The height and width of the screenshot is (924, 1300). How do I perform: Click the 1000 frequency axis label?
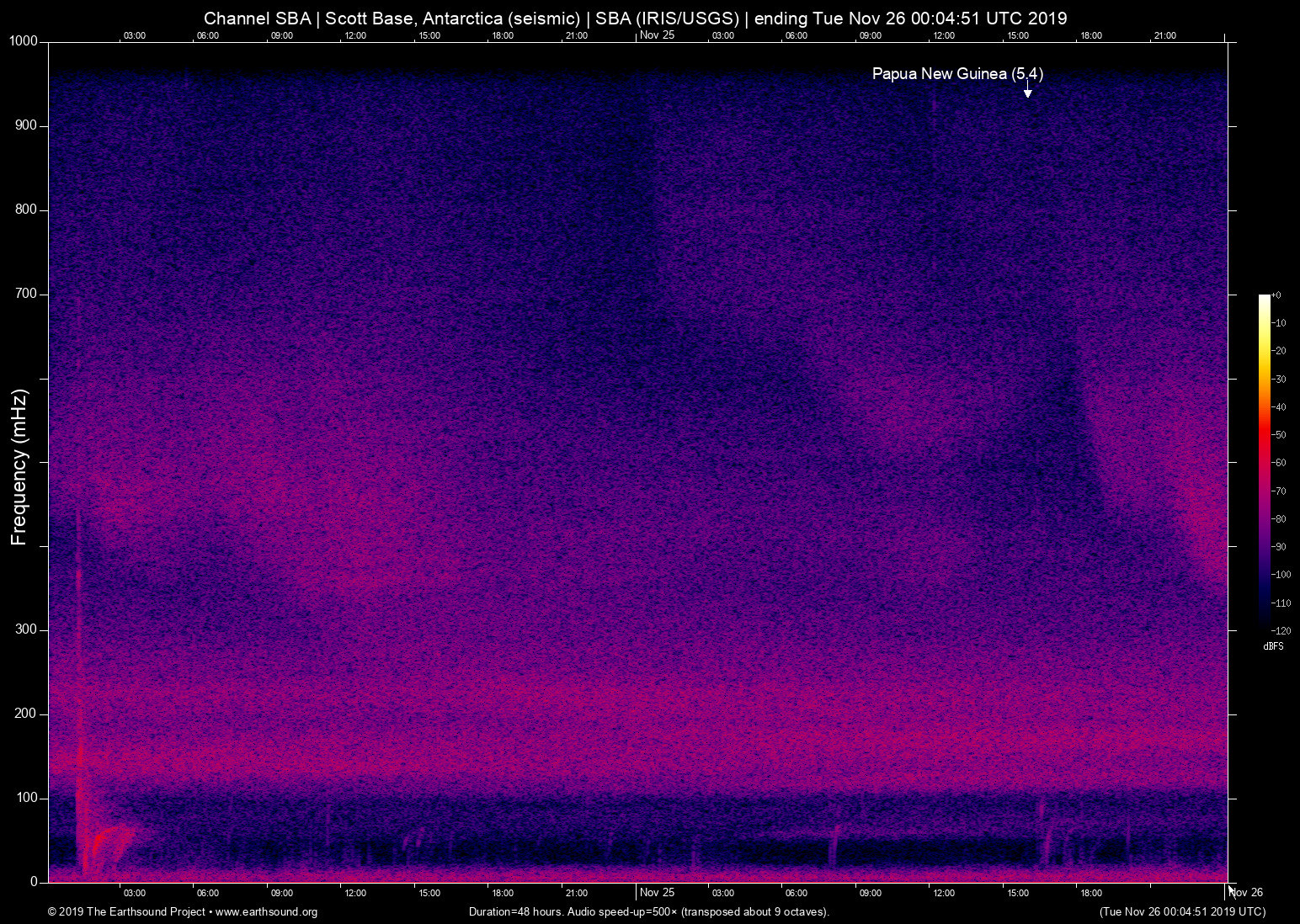(x=24, y=41)
